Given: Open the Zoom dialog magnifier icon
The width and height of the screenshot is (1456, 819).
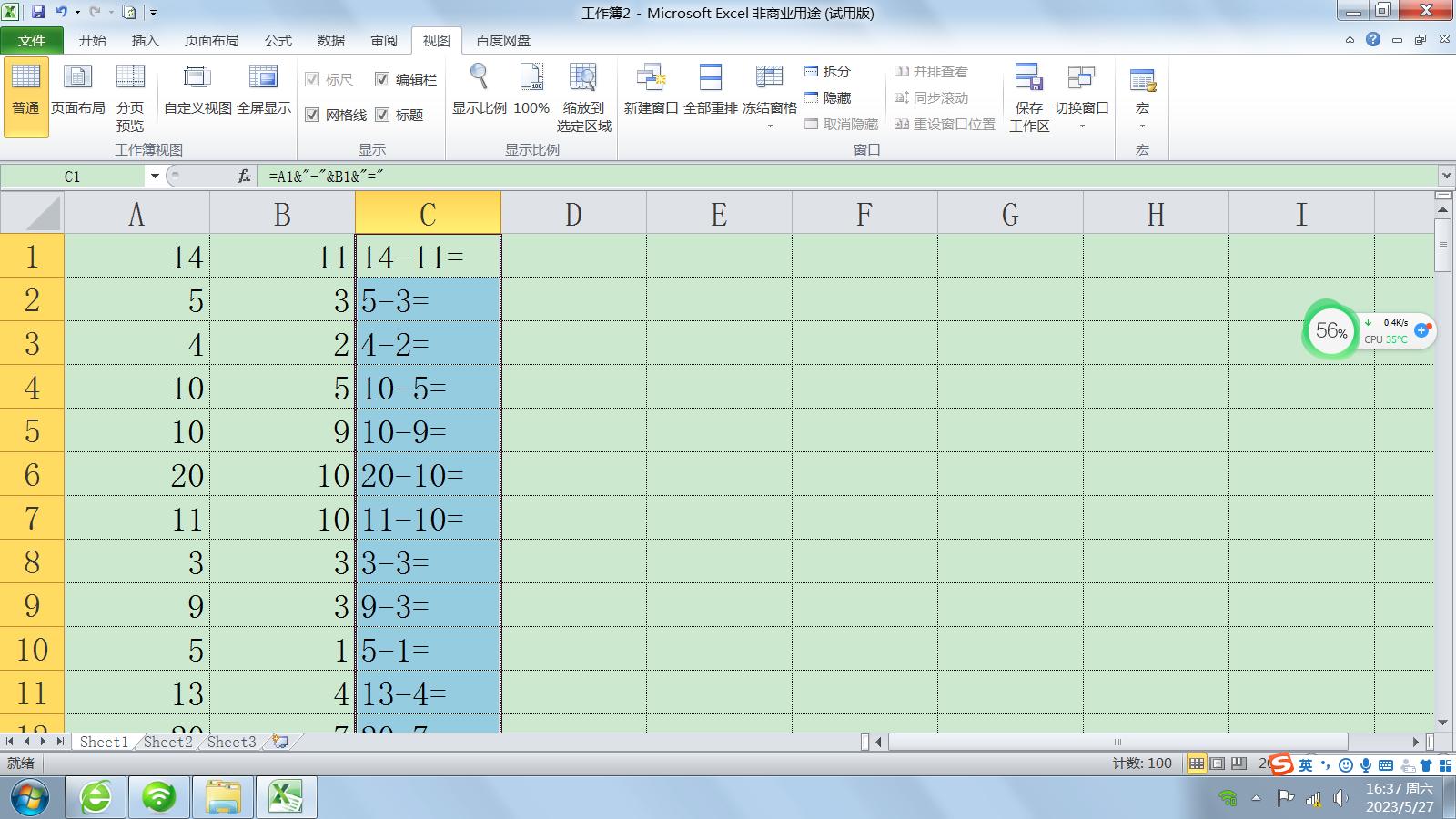Looking at the screenshot, I should click(479, 80).
